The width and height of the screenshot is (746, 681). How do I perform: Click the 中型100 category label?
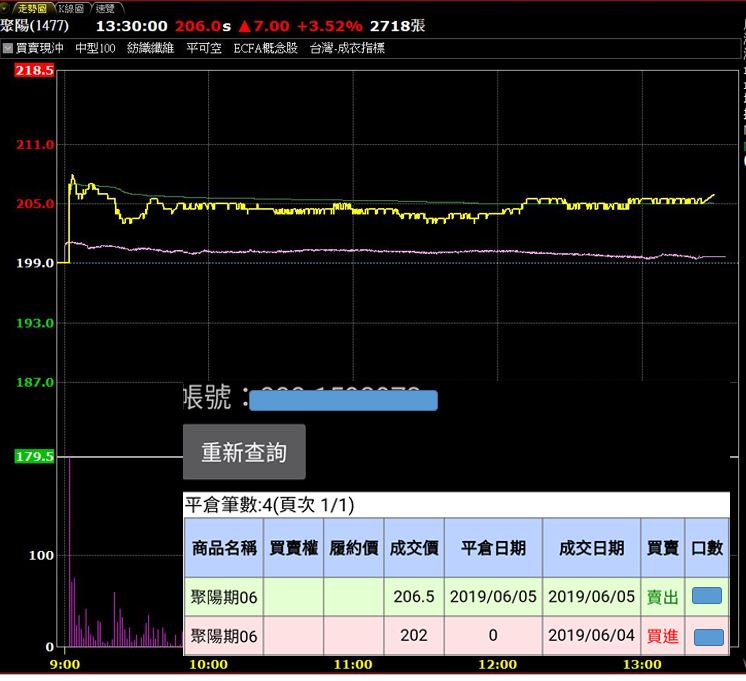[95, 48]
